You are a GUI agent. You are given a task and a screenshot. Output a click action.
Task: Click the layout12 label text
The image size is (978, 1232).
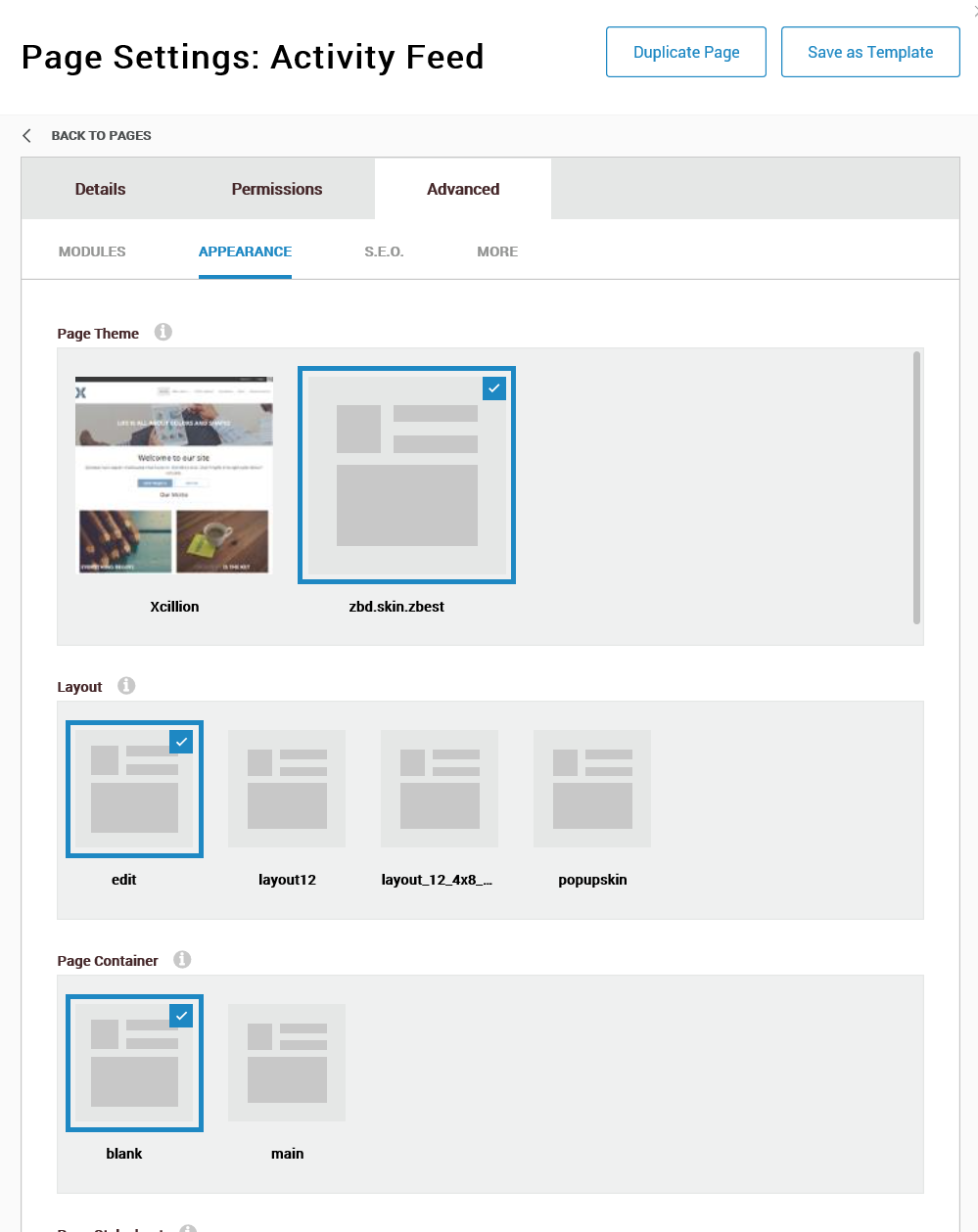point(287,880)
